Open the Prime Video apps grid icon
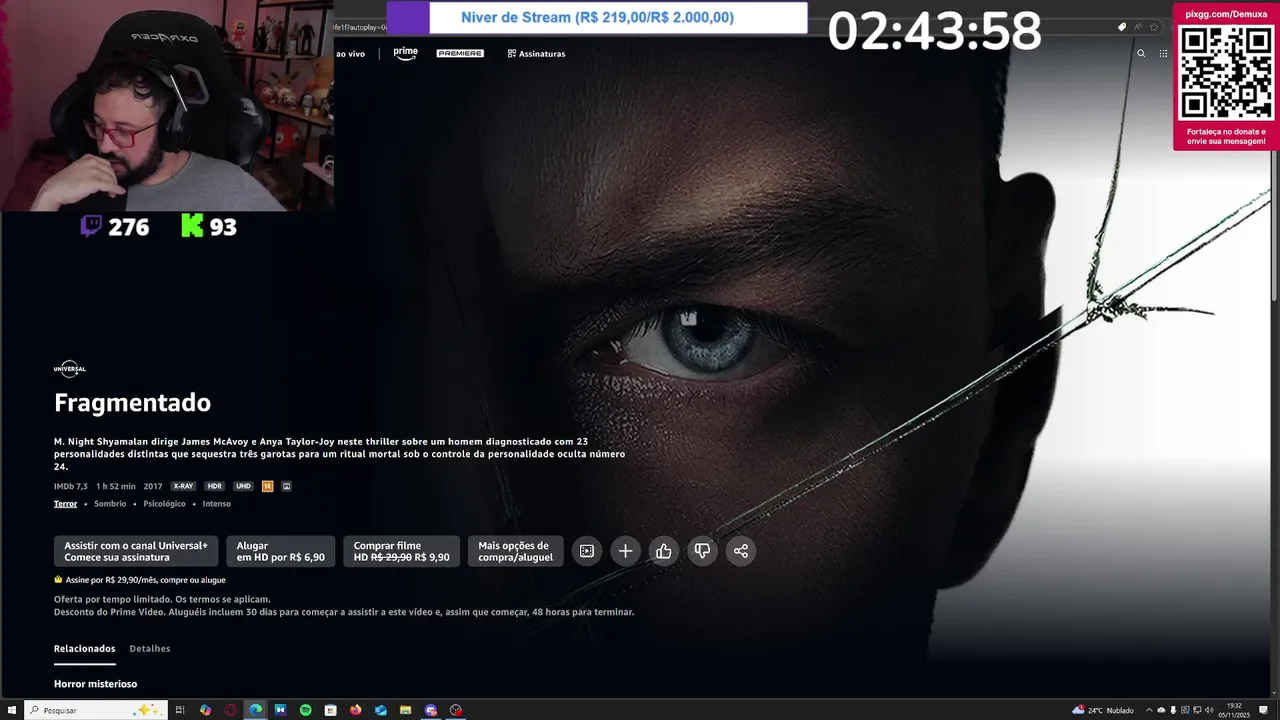 [1163, 54]
